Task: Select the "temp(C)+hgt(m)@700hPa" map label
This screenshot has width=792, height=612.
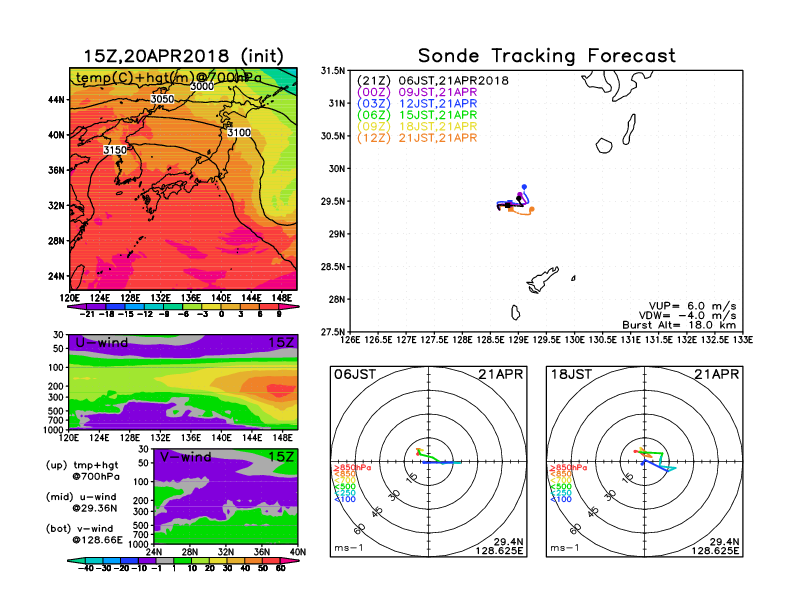Action: point(169,78)
